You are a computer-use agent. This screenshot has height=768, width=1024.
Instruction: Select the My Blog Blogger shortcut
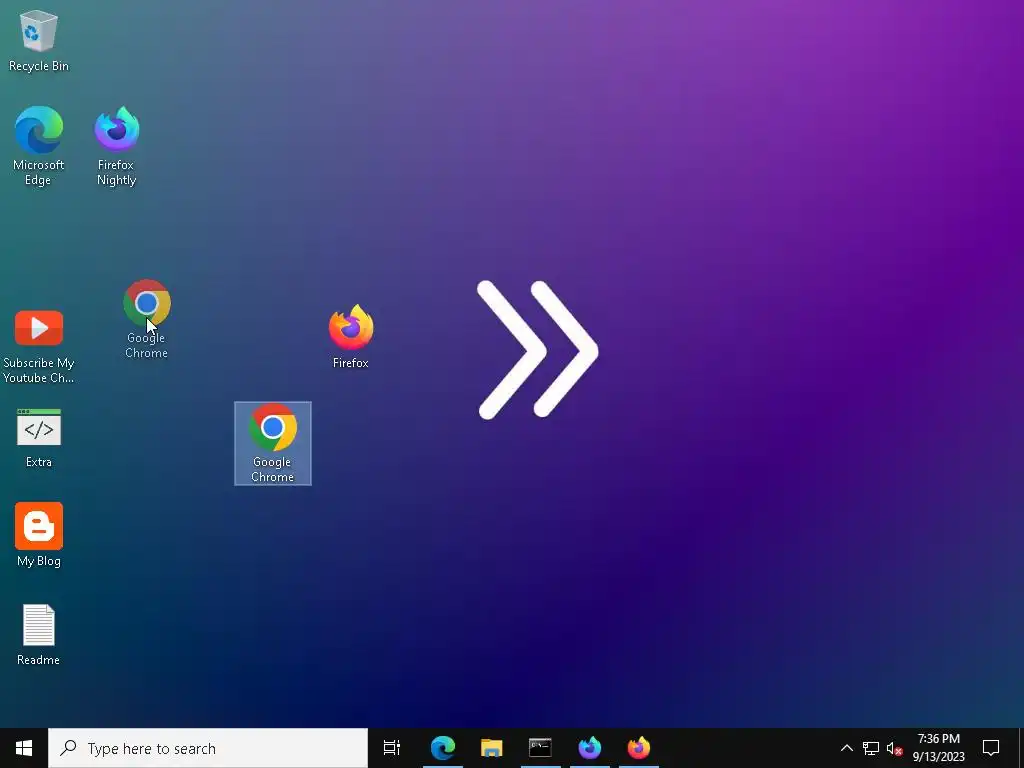point(39,535)
